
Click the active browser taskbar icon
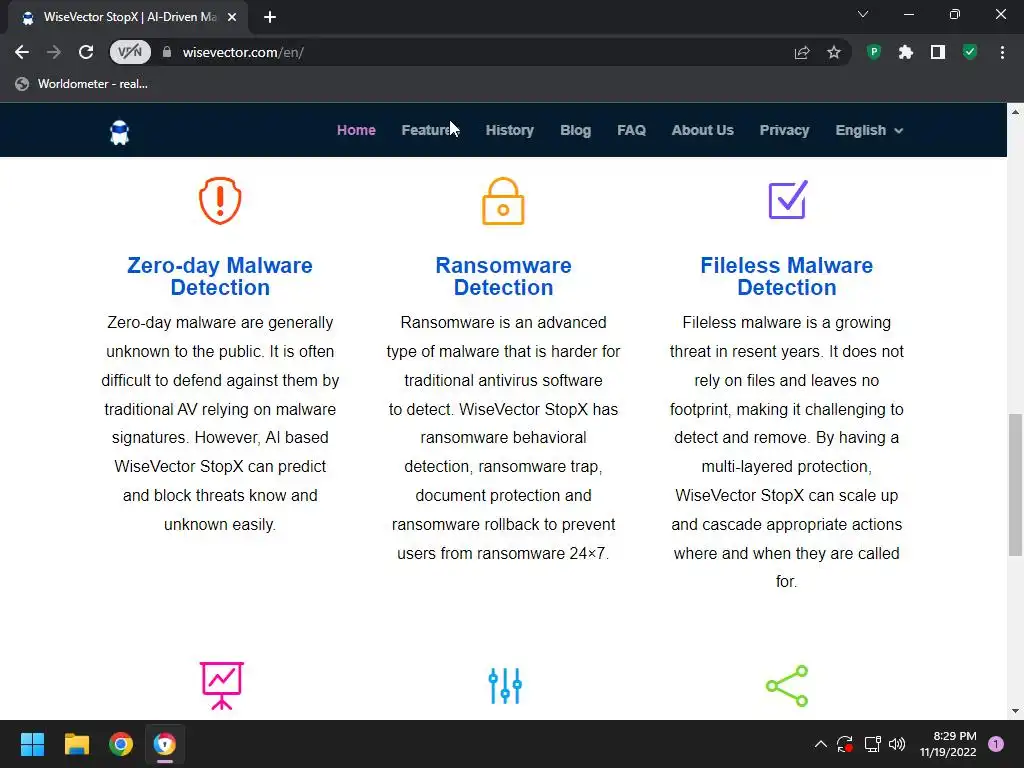click(x=165, y=744)
